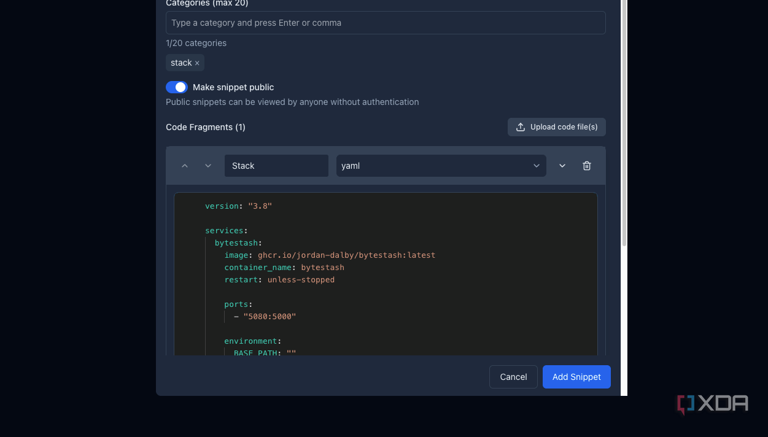Image resolution: width=768 pixels, height=437 pixels.
Task: Click the environment: line in code
Action: 253,341
